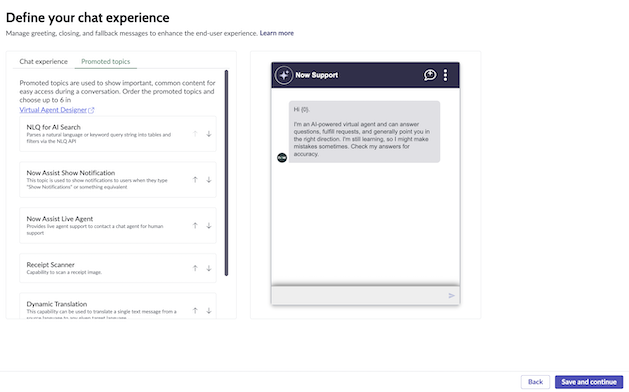Screen dimensions: 629x392
Task: Move Receipt Scanner topic up
Action: (x=195, y=268)
